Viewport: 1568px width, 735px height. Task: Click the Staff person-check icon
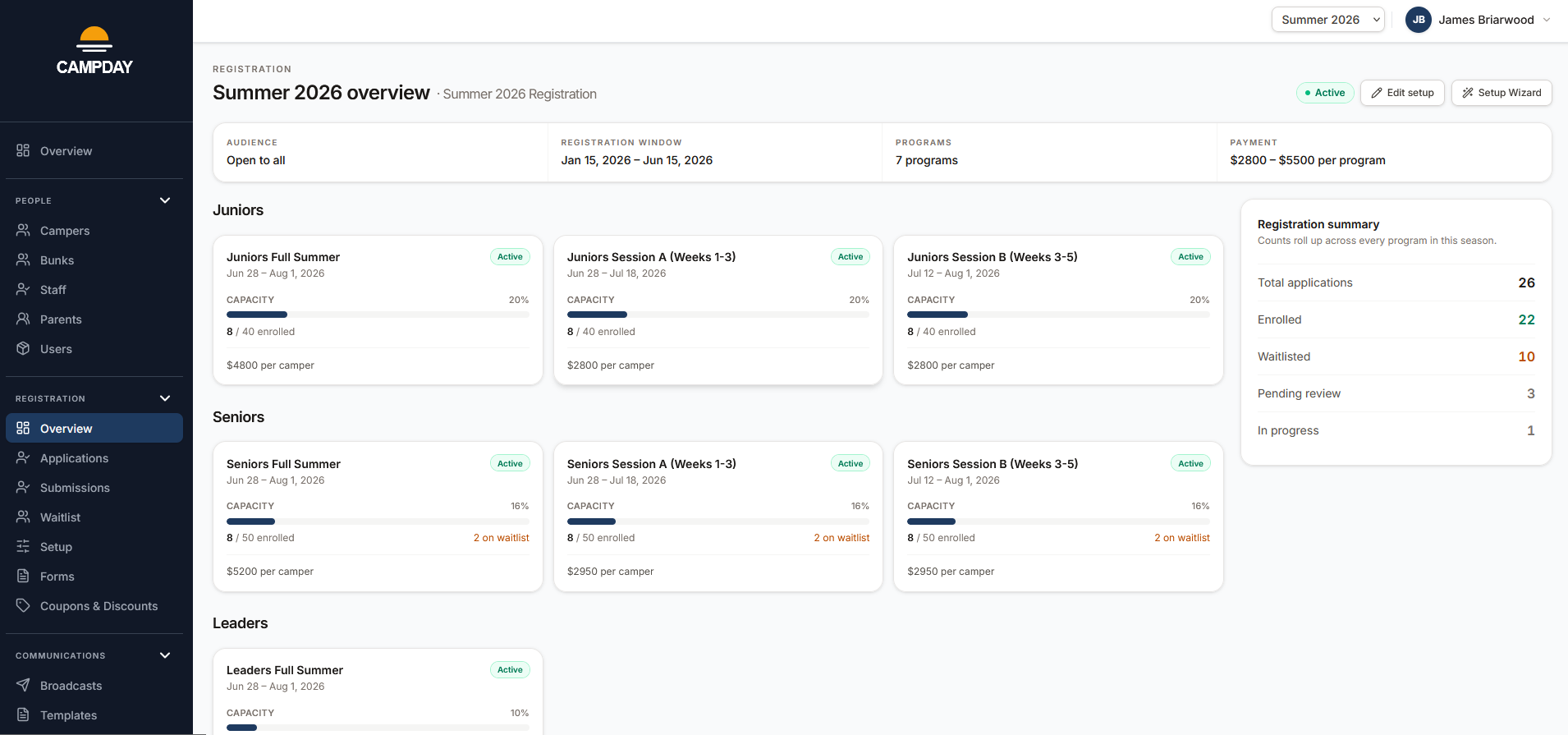pyautogui.click(x=23, y=289)
